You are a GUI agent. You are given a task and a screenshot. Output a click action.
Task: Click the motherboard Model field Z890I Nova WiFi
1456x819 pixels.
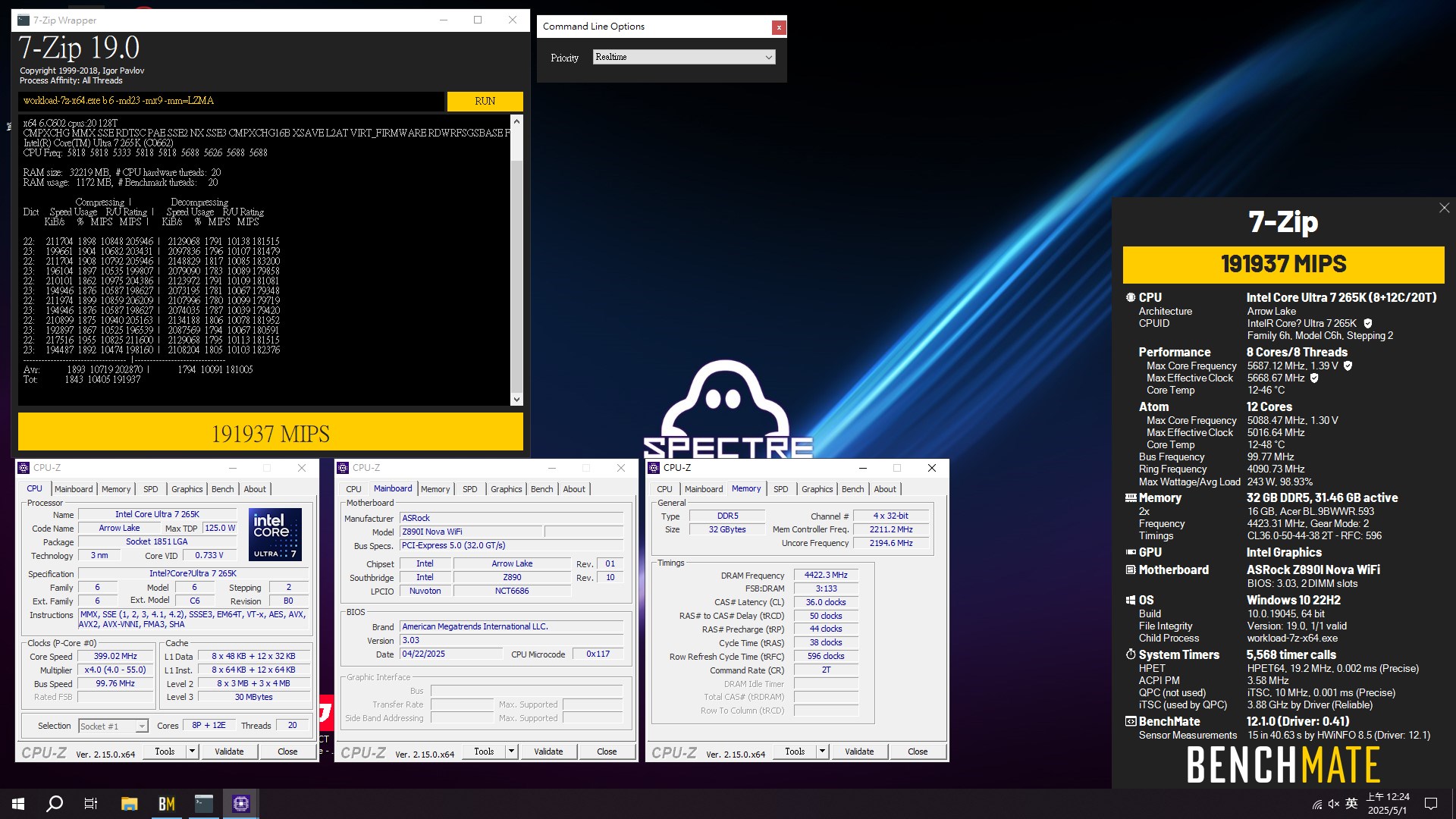pos(470,532)
